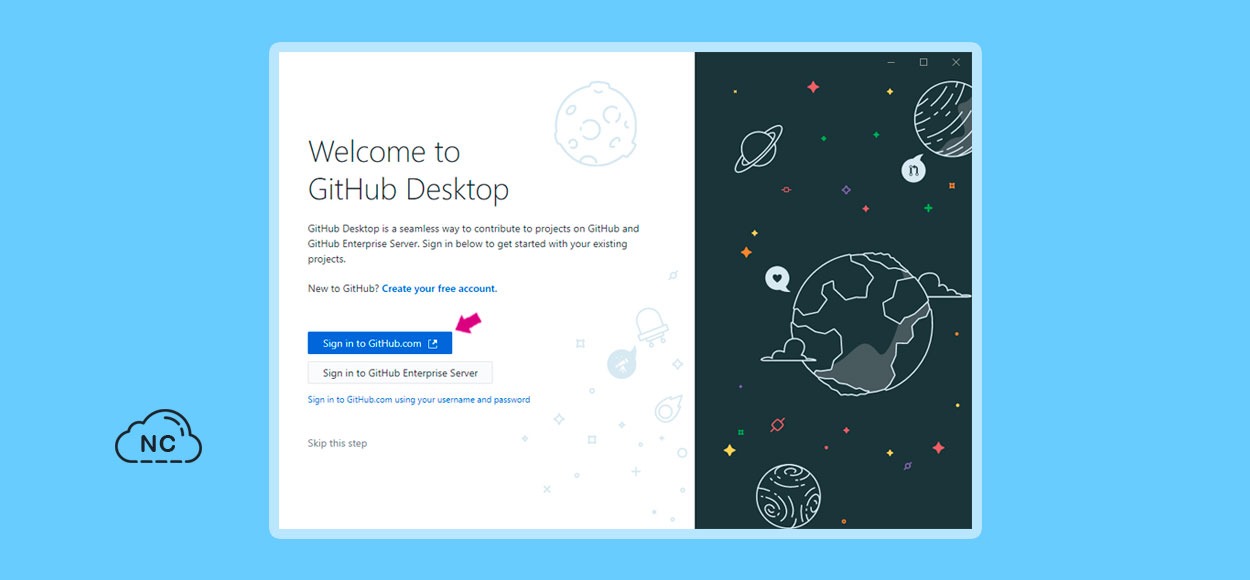The height and width of the screenshot is (580, 1250).
Task: Click Sign in to GitHub.com button
Action: click(380, 343)
